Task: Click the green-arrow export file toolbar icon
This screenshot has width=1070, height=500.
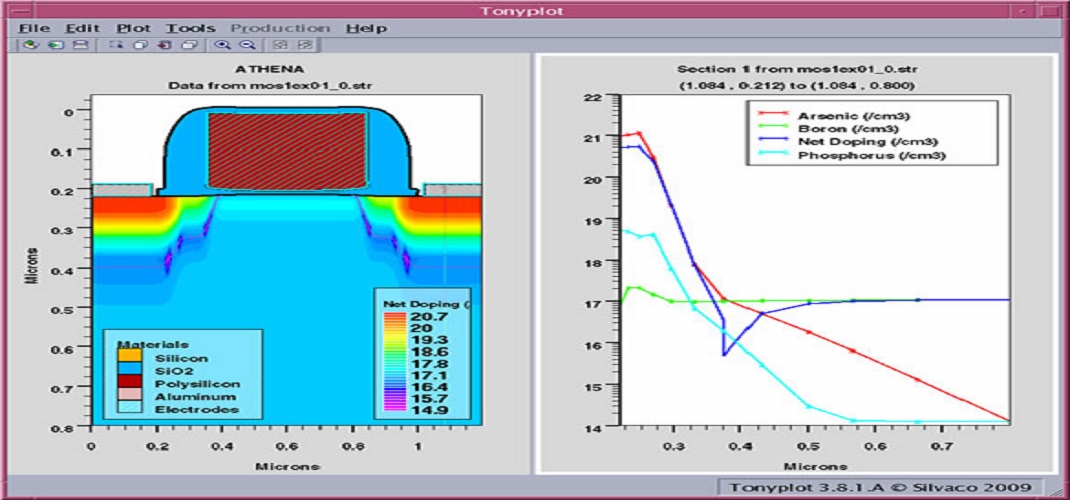Action: tap(56, 45)
